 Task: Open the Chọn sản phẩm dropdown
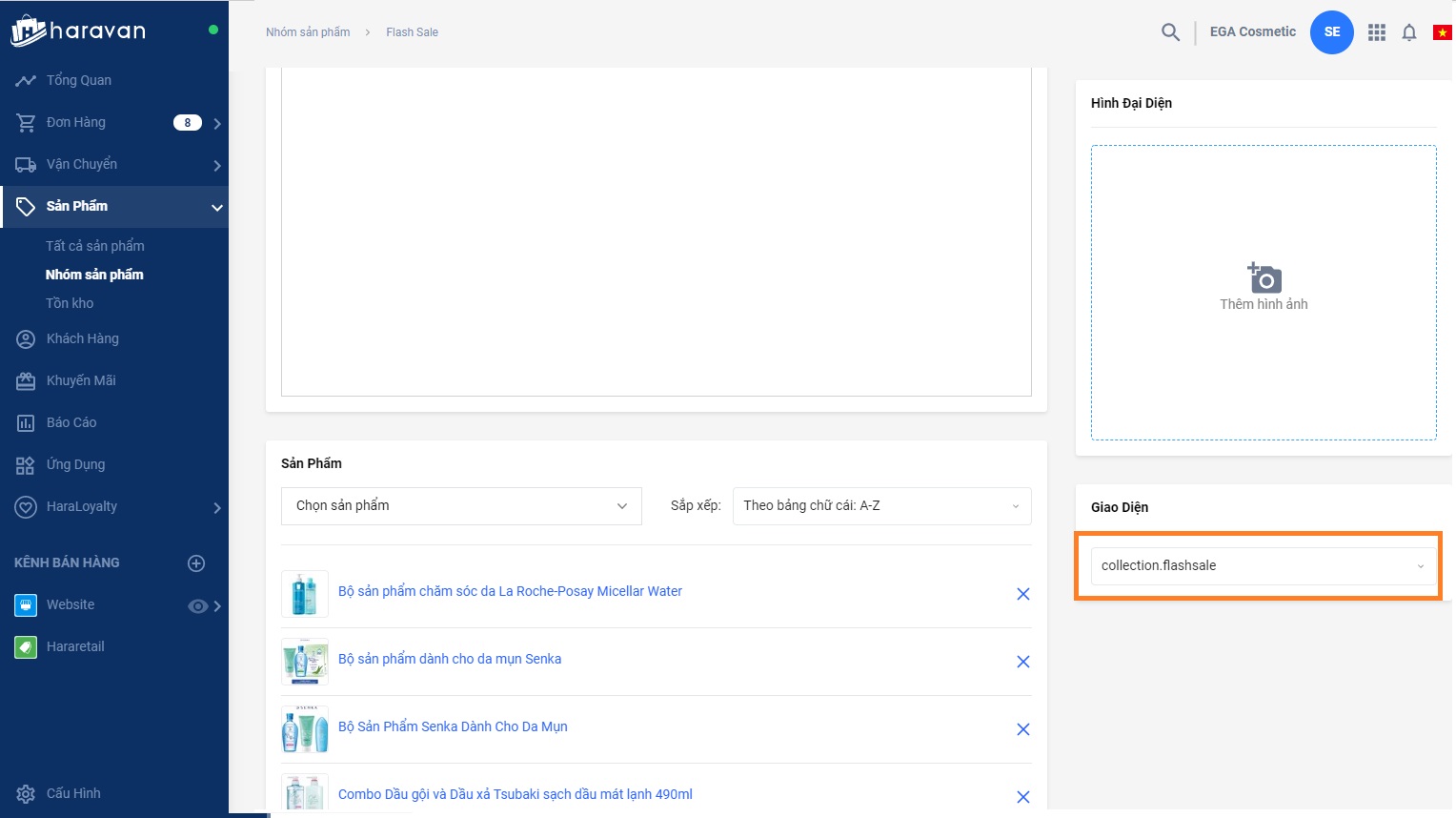point(461,506)
